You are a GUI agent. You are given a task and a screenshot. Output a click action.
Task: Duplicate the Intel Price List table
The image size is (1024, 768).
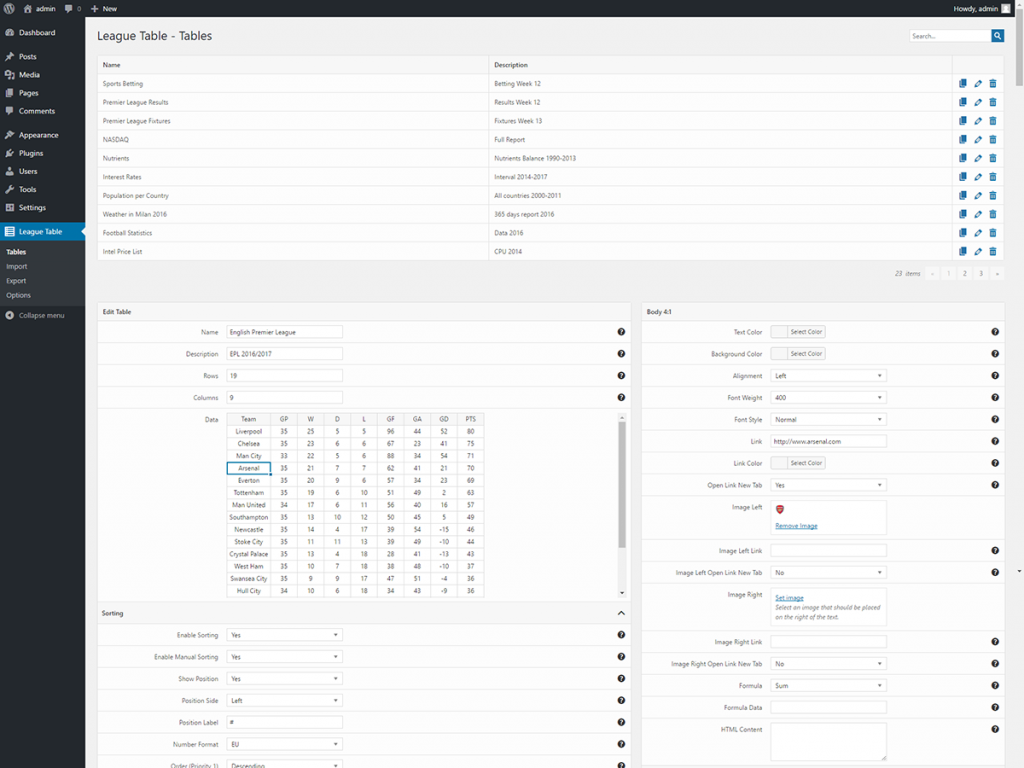click(962, 251)
